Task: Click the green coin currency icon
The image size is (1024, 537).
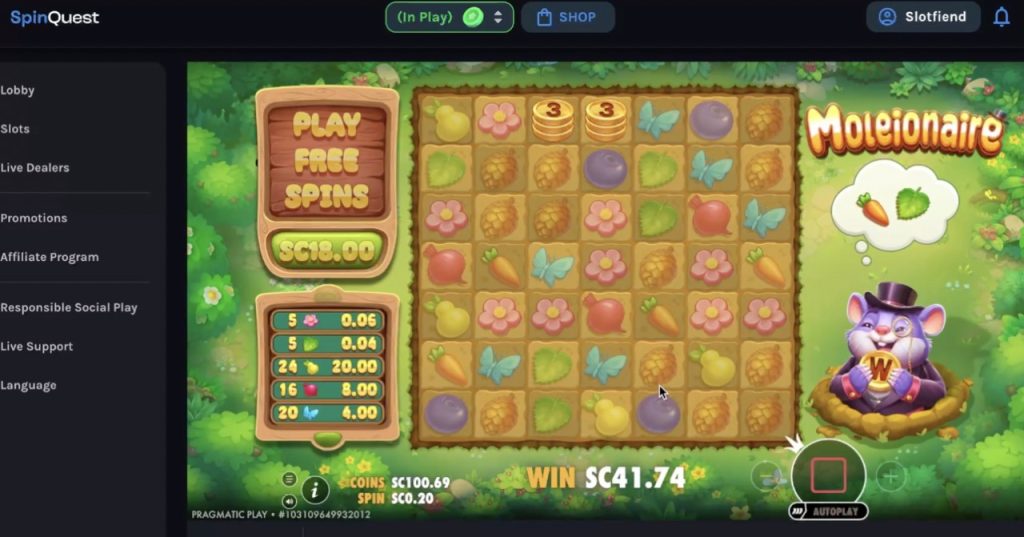Action: 473,17
